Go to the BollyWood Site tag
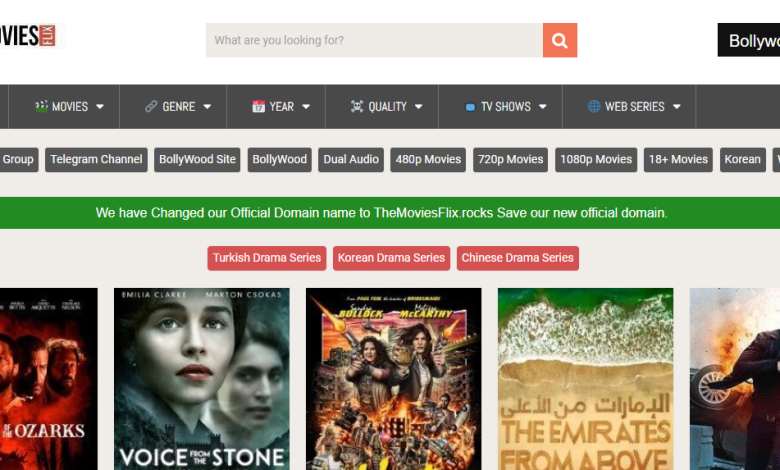Screen dimensions: 780x470 (197, 160)
